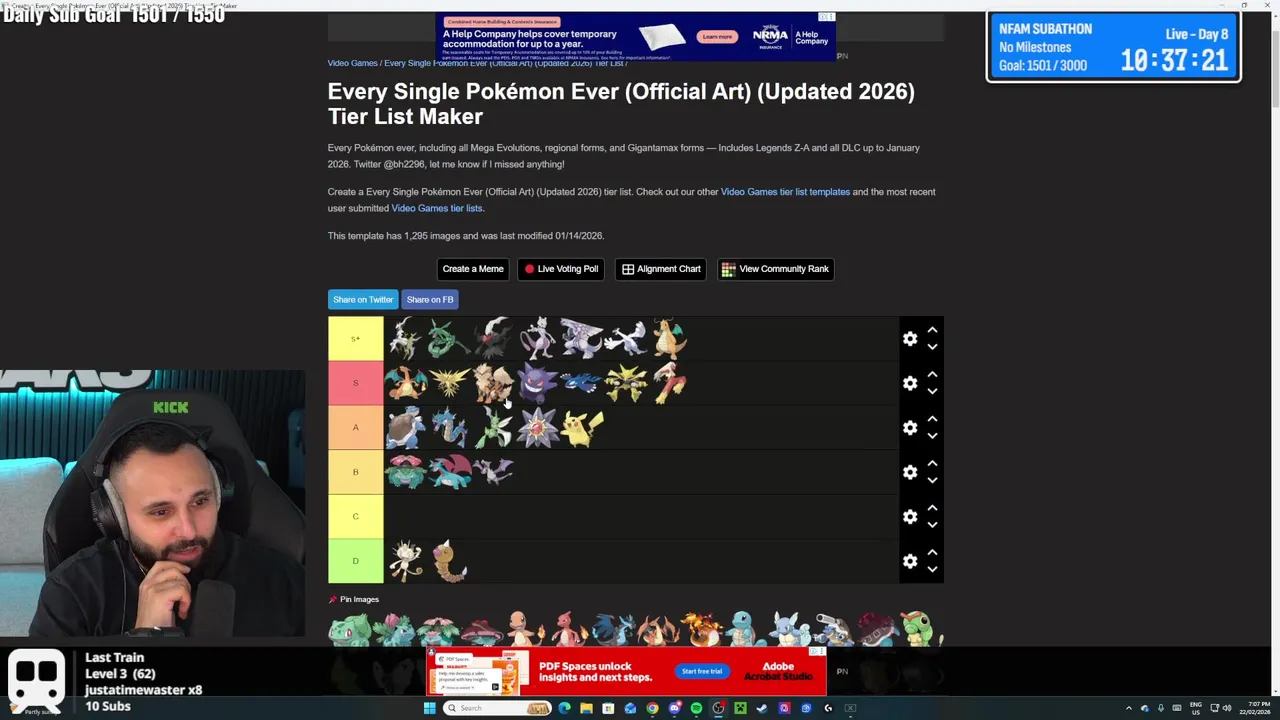This screenshot has height=720, width=1280.
Task: Select Scyther in the A tier
Action: coord(494,428)
